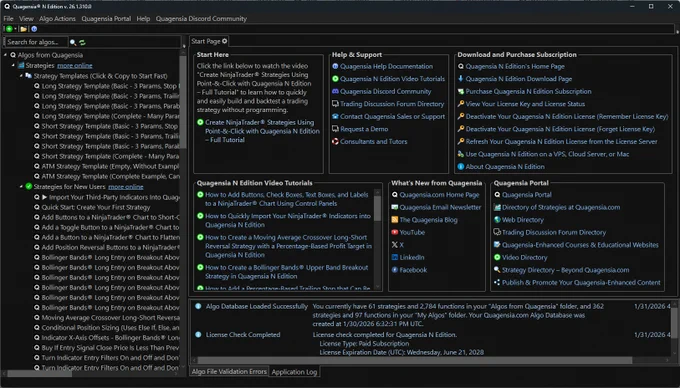The height and width of the screenshot is (388, 680).
Task: Open the Help menu
Action: [x=143, y=19]
